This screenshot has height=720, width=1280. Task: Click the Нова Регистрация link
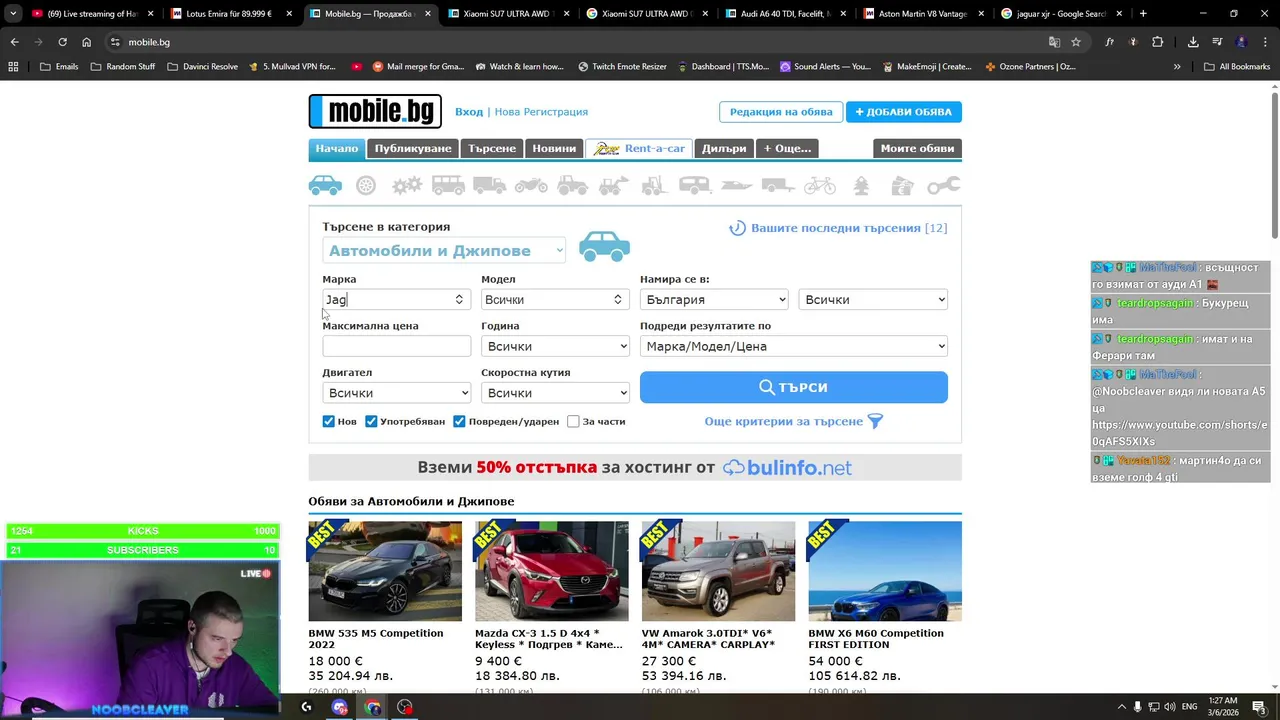(541, 112)
